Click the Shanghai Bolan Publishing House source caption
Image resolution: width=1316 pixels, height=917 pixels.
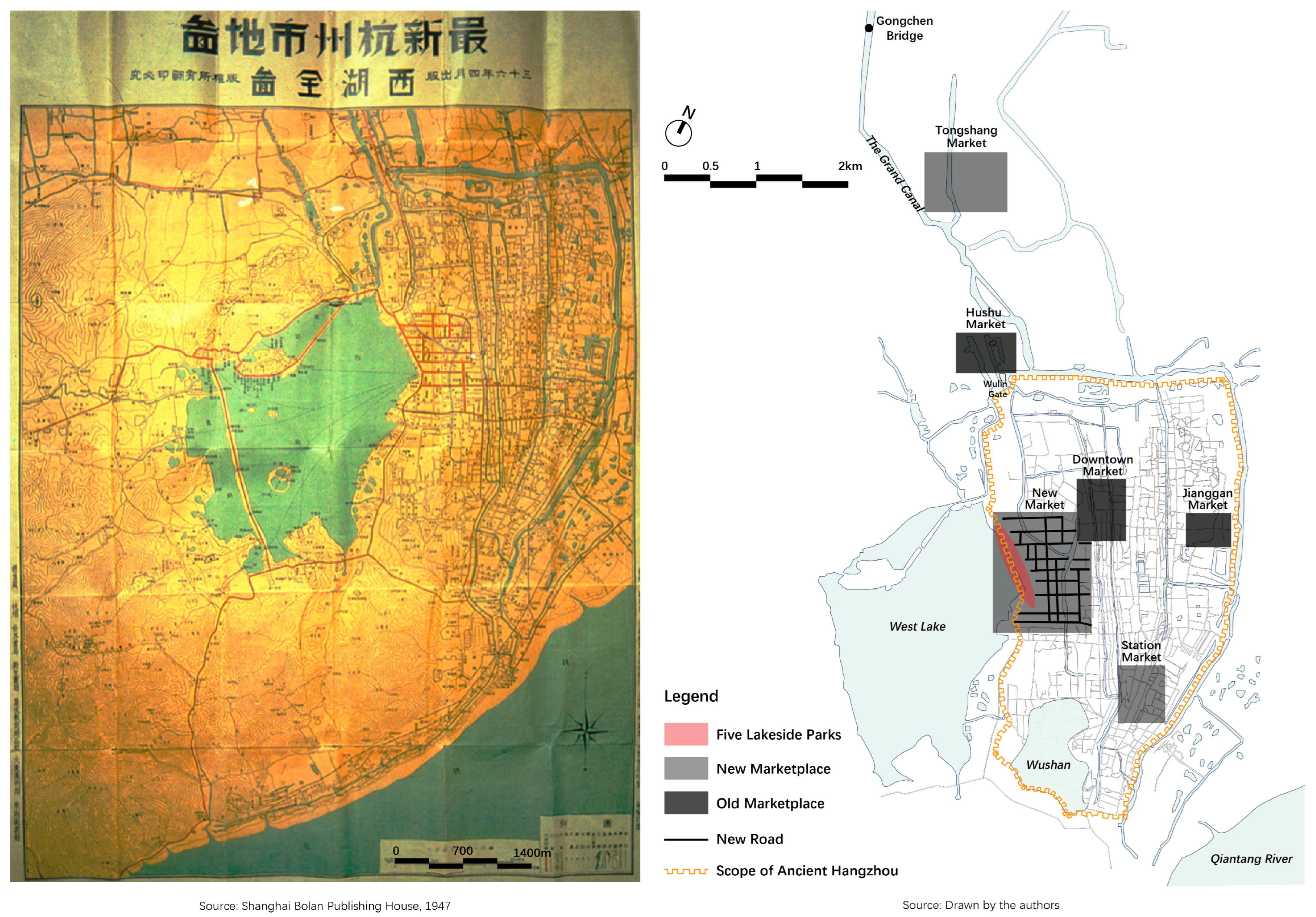(324, 906)
